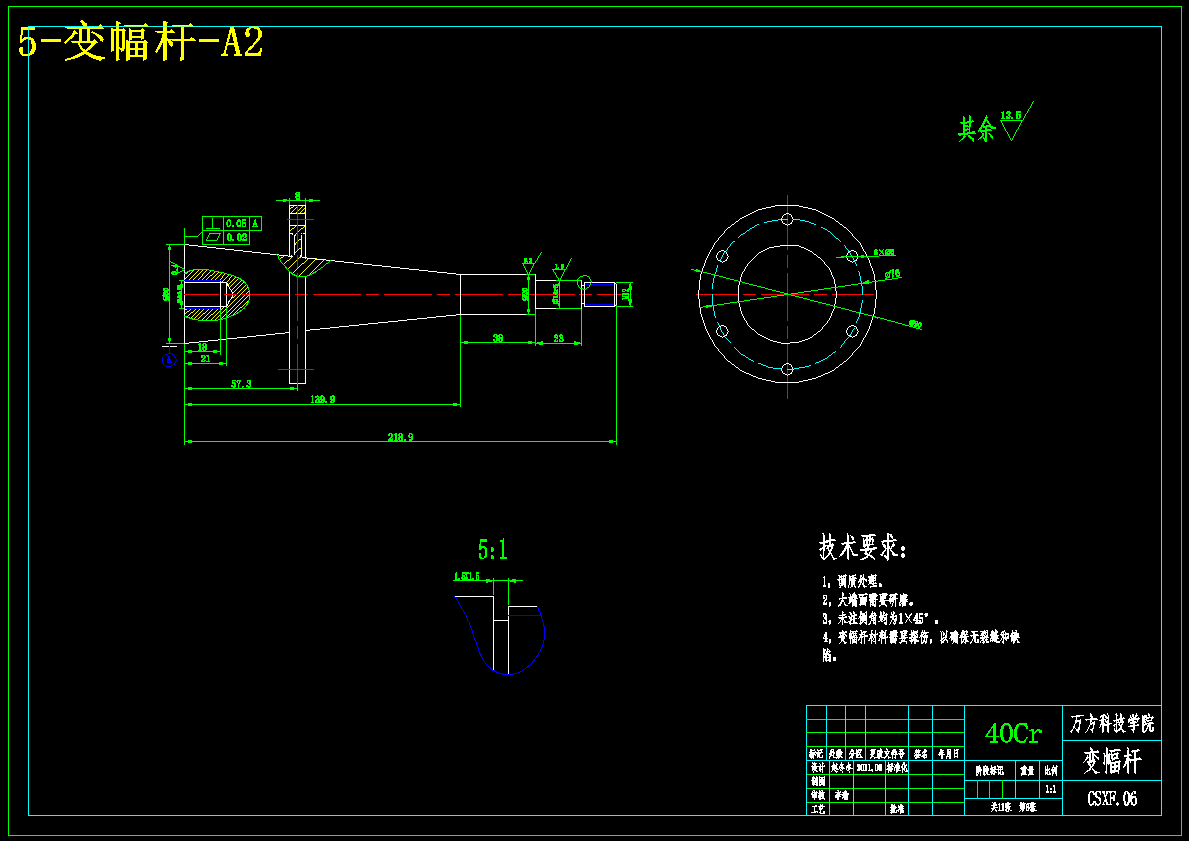Select the "技术要求:" heading

pos(862,546)
